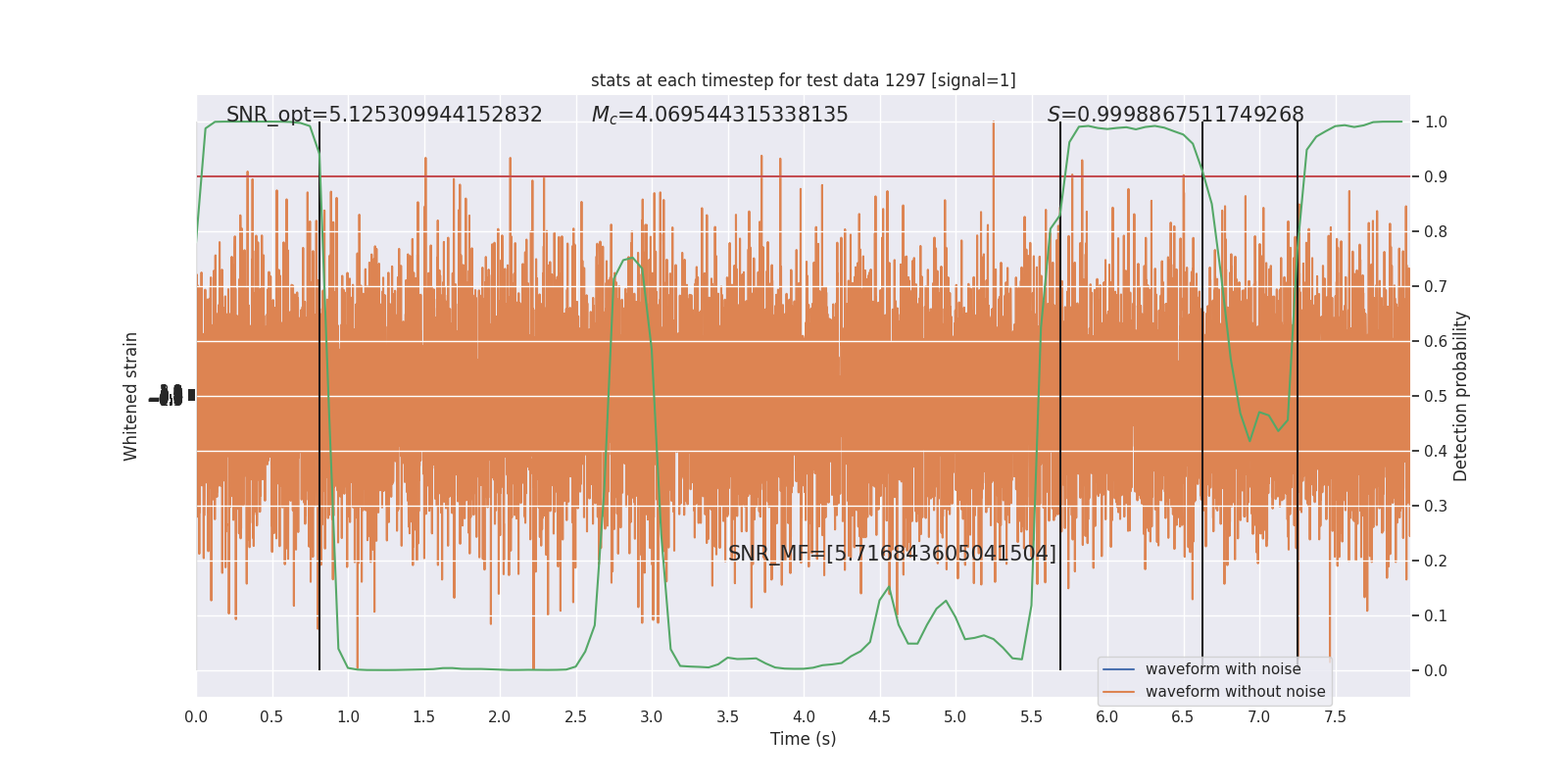
Task: Click the plot title mentioning test data 1297
Action: 803,80
